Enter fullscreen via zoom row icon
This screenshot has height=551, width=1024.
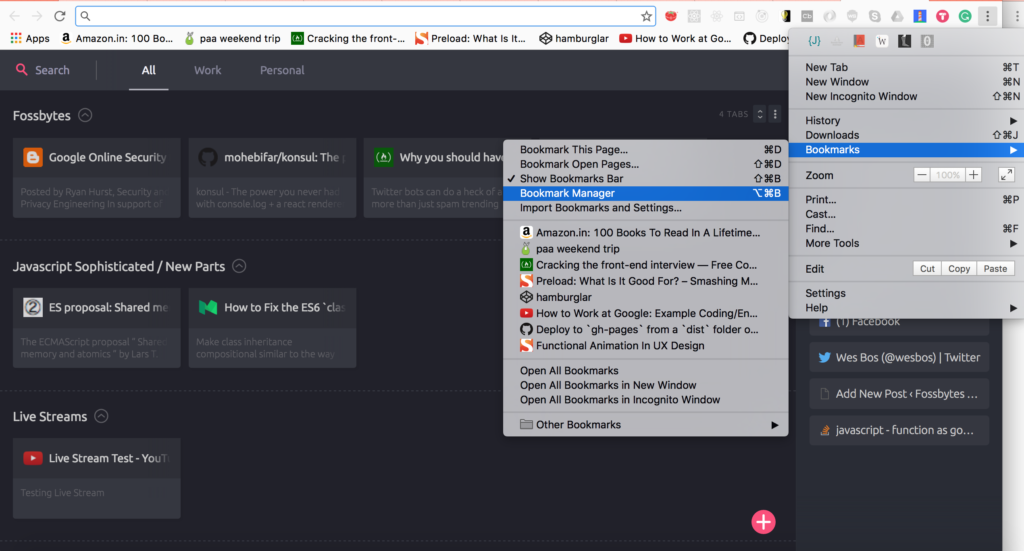(x=1006, y=175)
